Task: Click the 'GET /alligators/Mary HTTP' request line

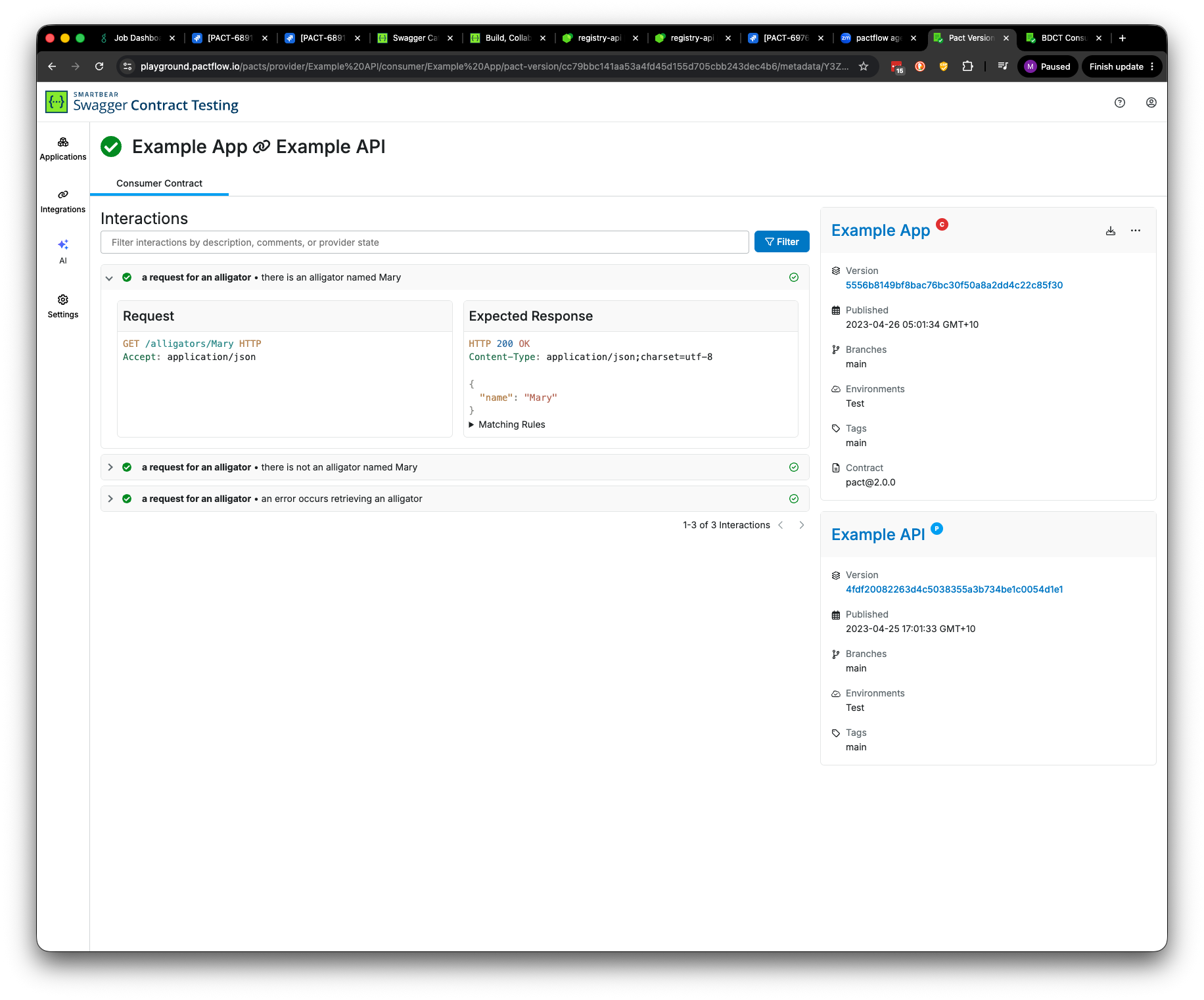Action: click(x=192, y=344)
